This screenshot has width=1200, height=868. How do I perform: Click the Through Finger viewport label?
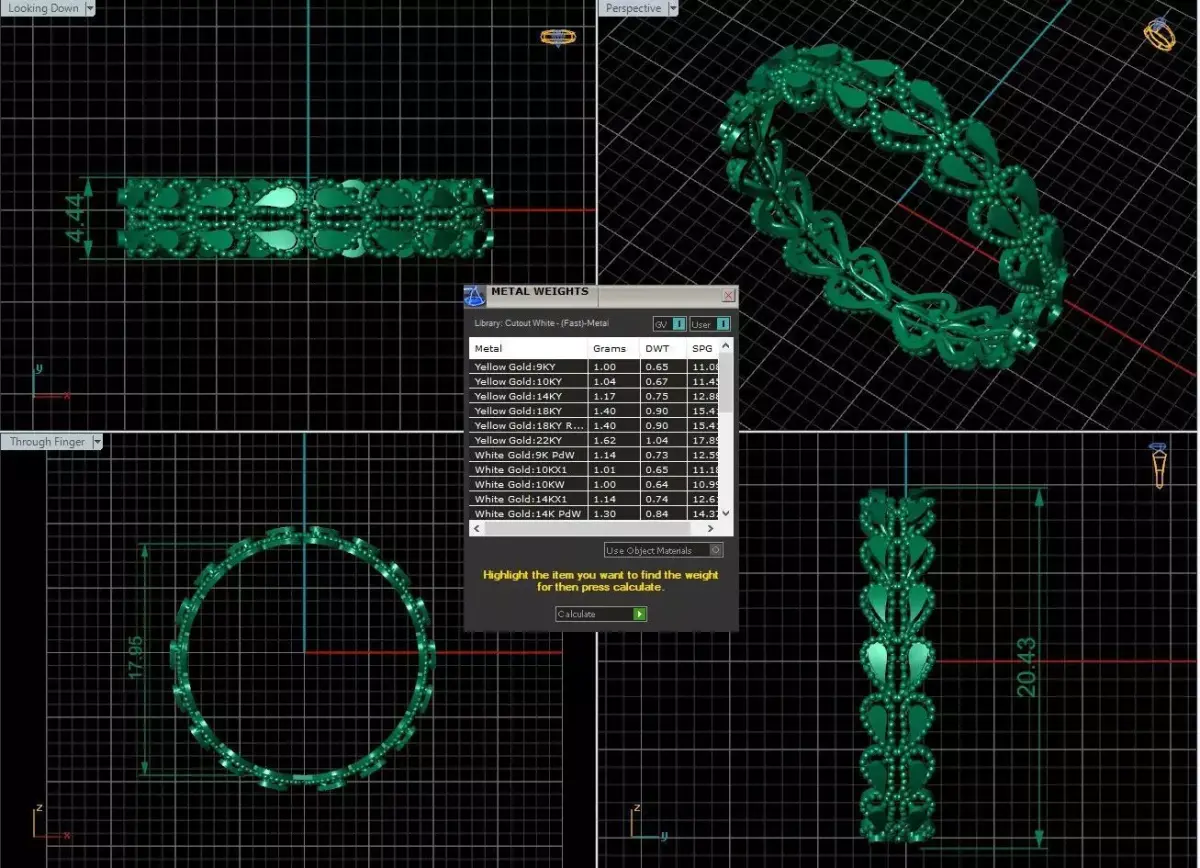47,441
